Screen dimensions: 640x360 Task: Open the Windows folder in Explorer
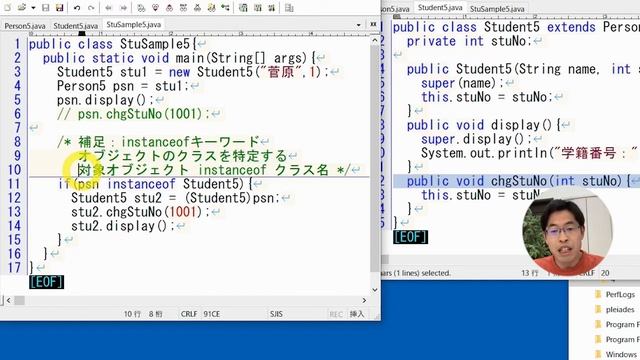click(x=621, y=354)
